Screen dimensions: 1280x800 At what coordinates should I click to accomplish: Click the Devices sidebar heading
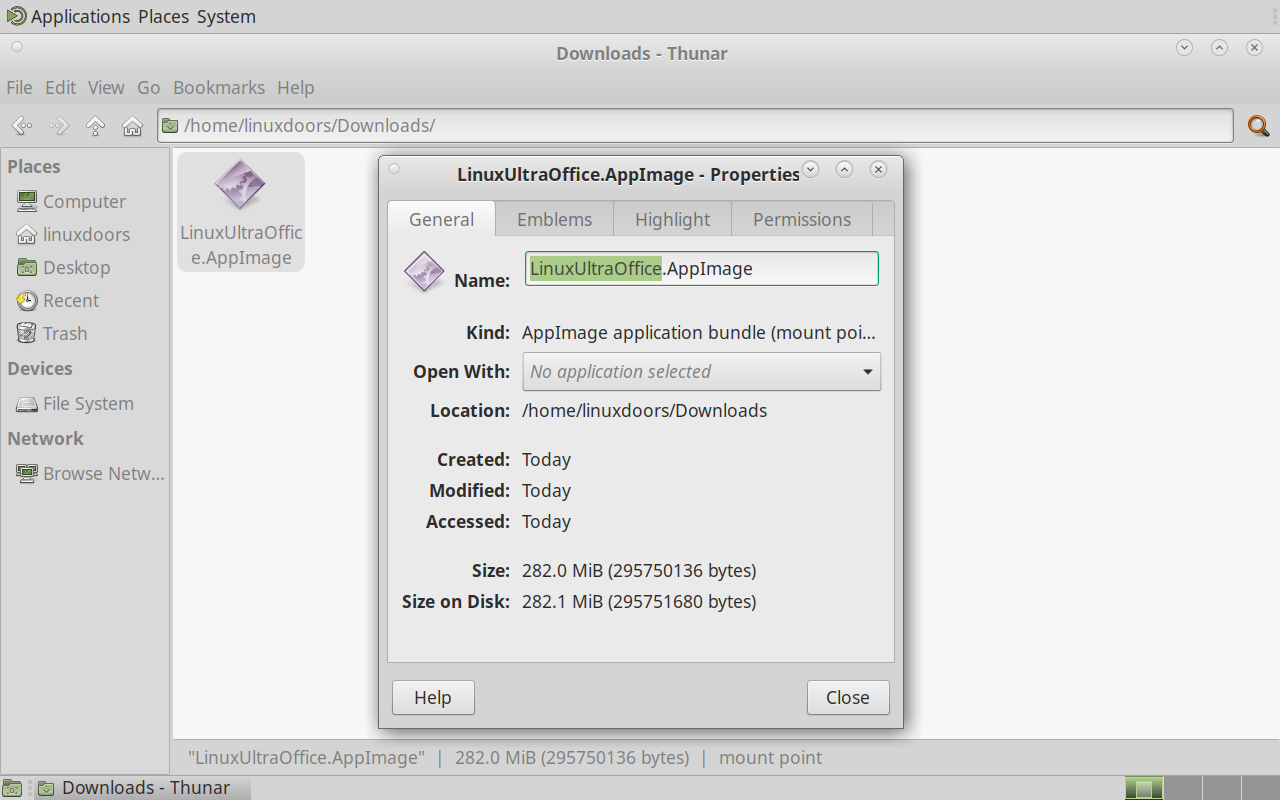click(x=40, y=368)
